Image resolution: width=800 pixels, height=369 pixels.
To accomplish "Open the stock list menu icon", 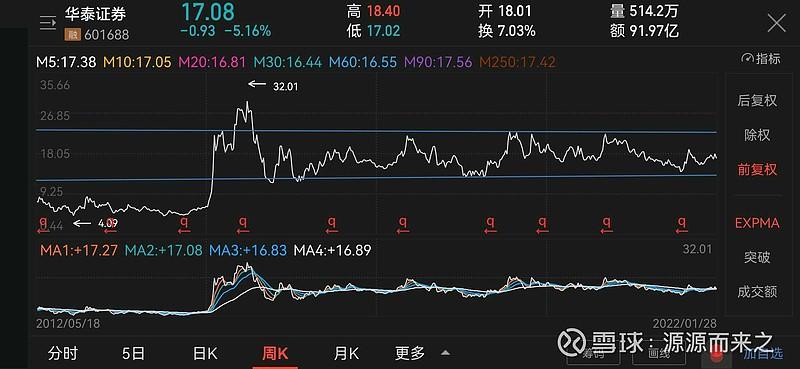I will (48, 23).
